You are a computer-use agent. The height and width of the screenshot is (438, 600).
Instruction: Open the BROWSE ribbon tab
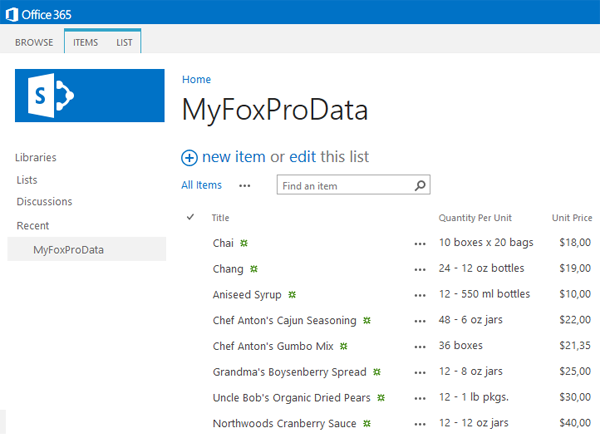(x=34, y=42)
